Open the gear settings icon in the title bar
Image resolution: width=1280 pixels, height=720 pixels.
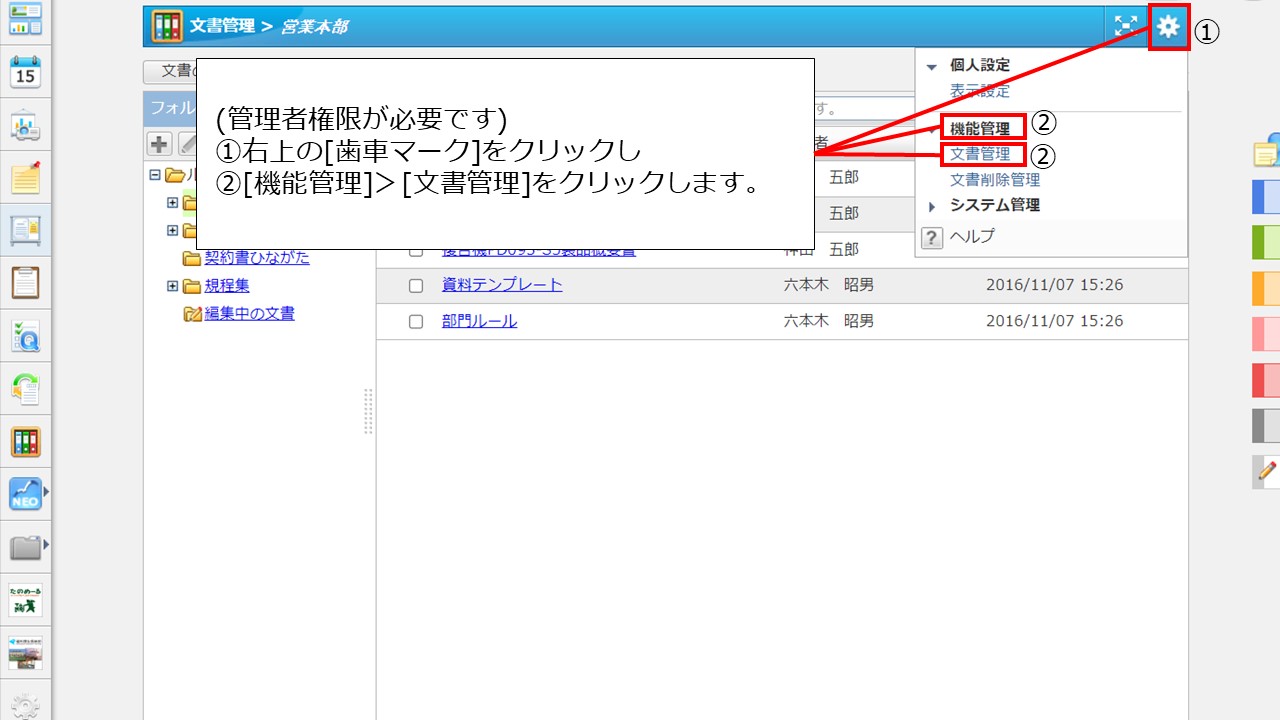(x=1167, y=27)
